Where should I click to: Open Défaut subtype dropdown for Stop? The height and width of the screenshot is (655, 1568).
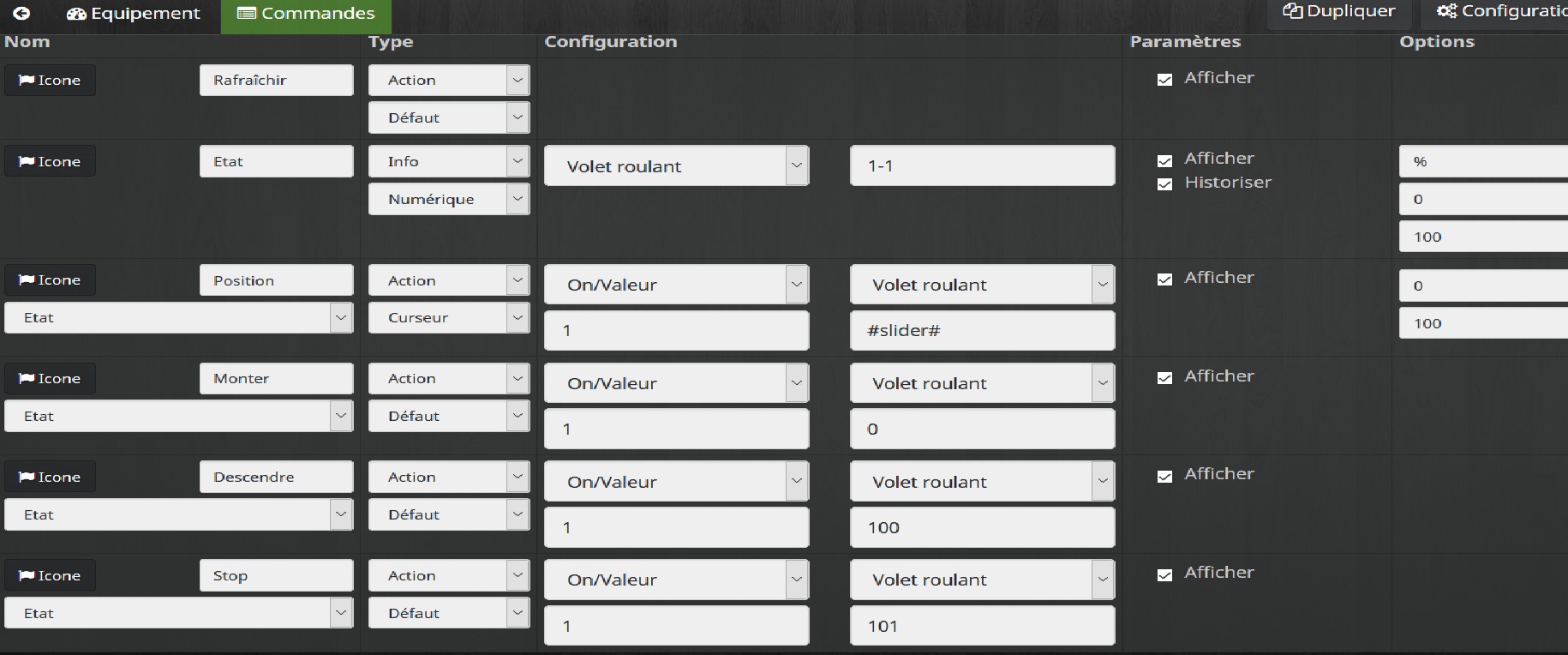(449, 613)
